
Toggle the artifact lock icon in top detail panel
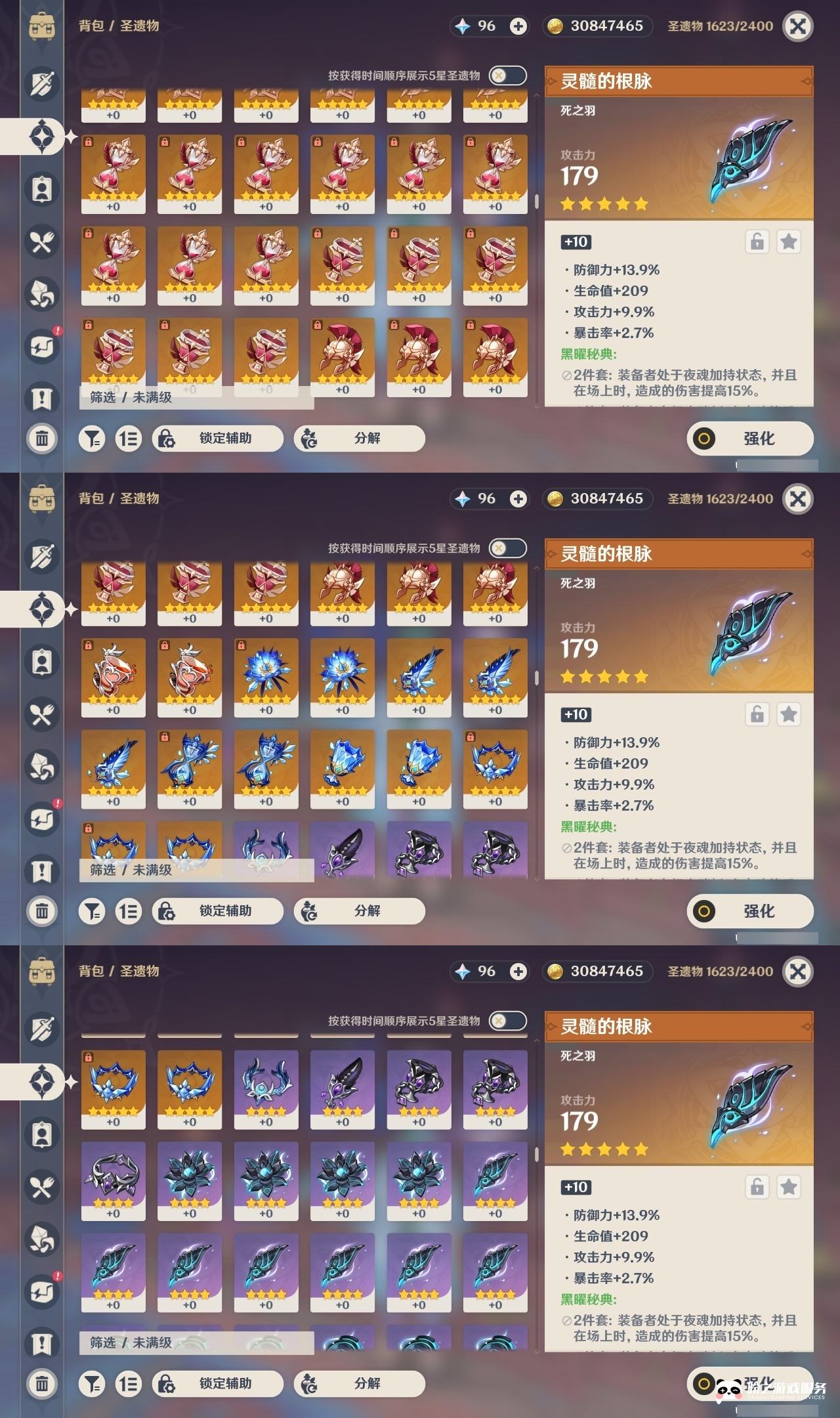point(757,242)
